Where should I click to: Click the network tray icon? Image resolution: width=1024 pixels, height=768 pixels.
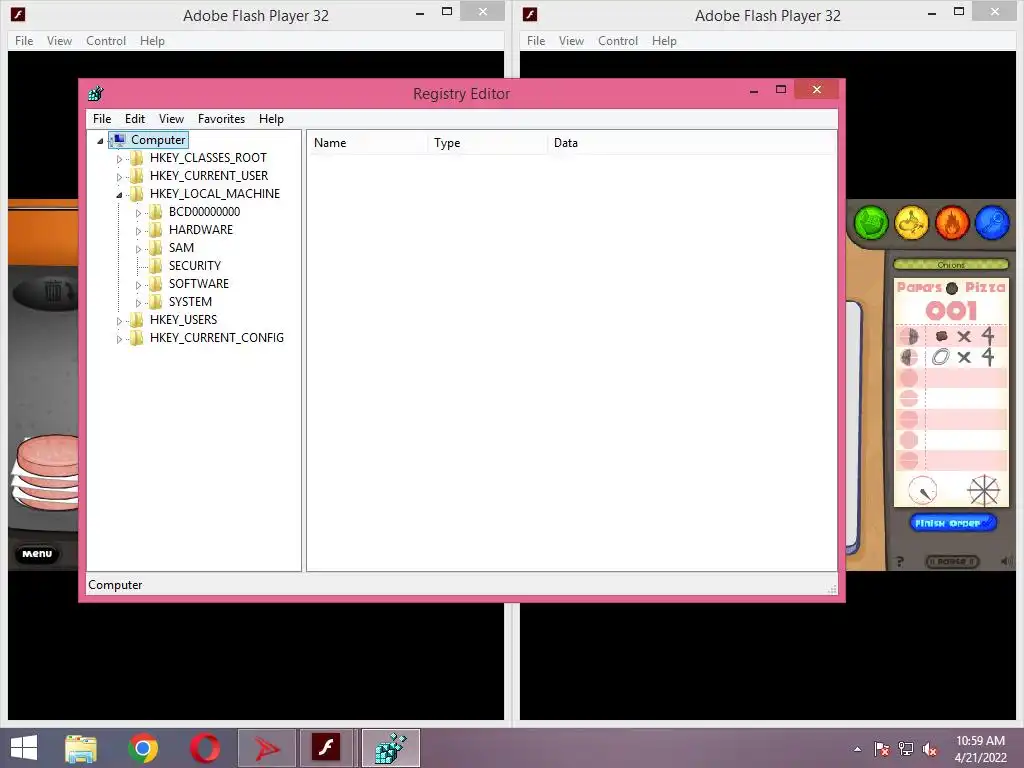point(906,749)
